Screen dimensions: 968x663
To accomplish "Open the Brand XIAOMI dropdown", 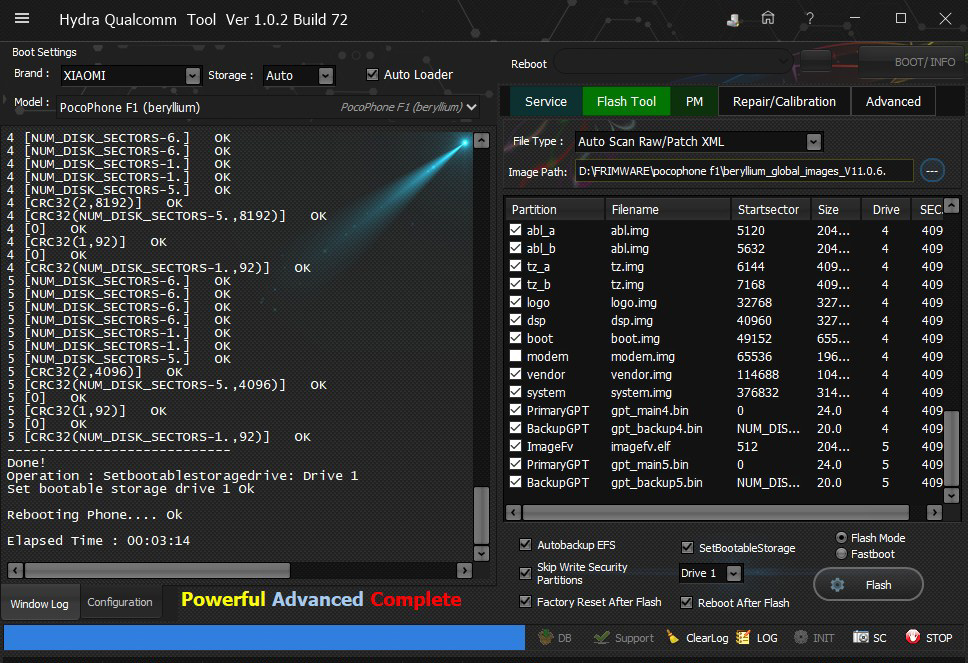I will [x=193, y=75].
